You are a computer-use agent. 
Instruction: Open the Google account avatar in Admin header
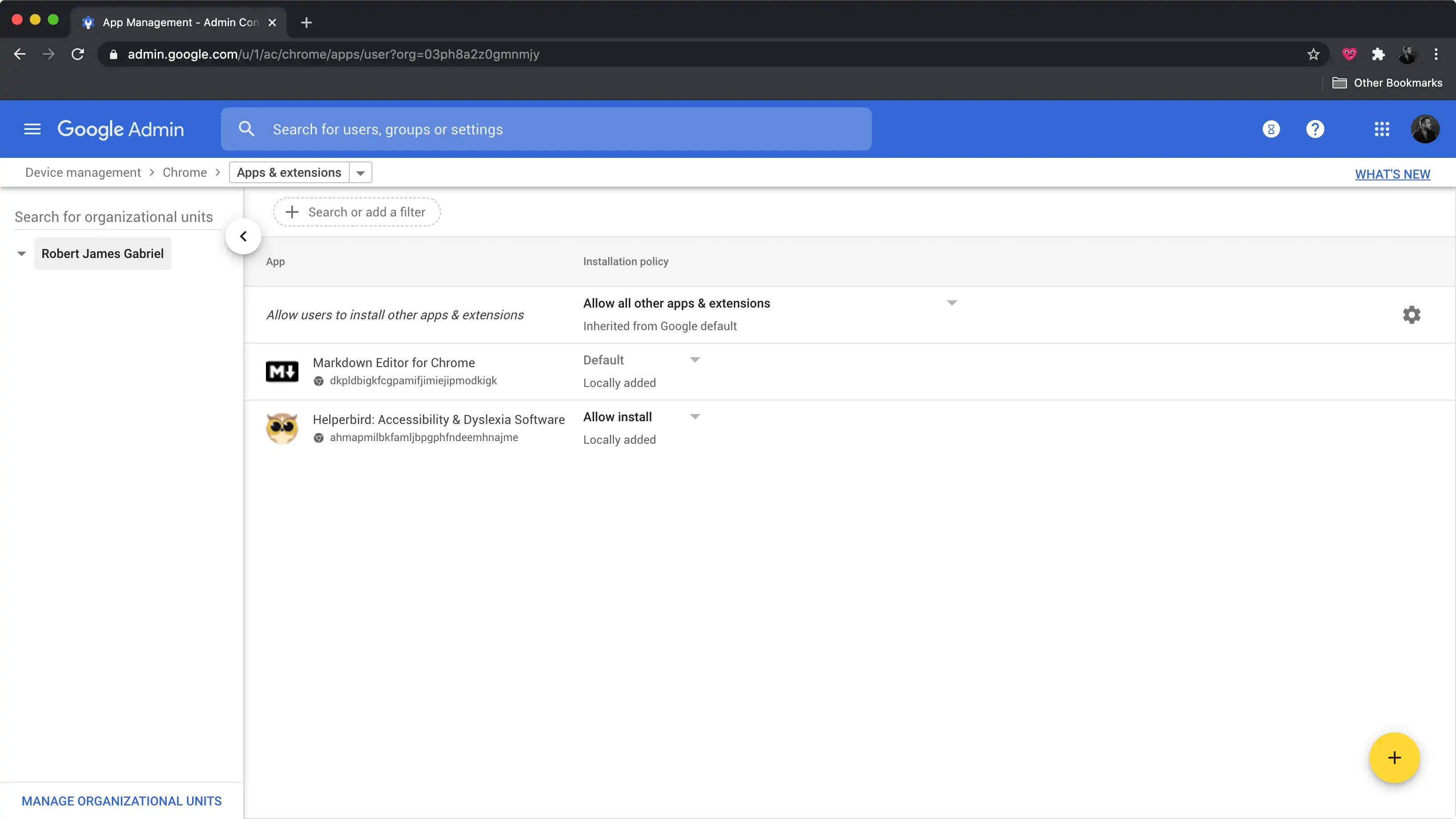[x=1425, y=129]
